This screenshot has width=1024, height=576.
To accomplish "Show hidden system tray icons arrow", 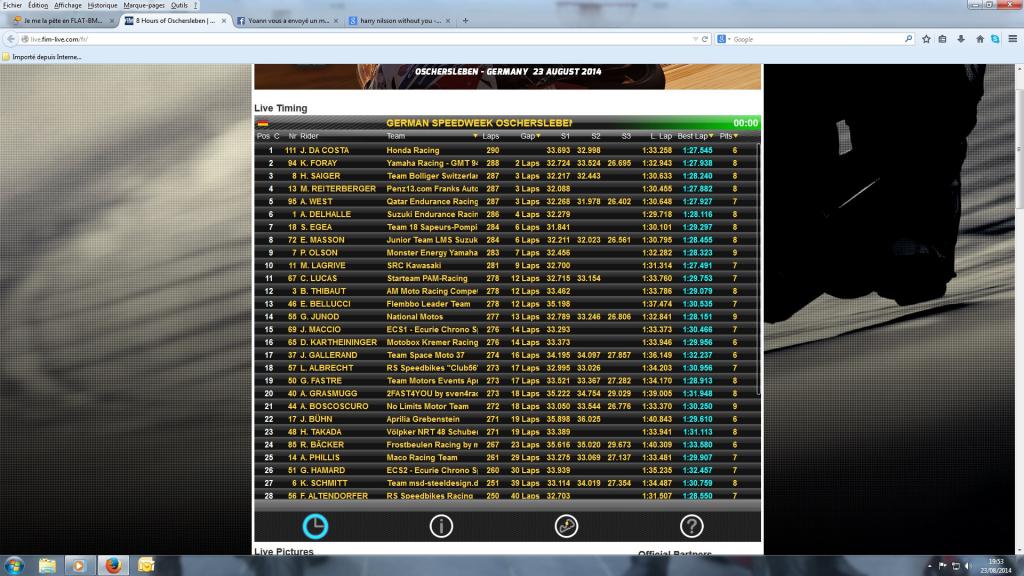I will (x=930, y=566).
